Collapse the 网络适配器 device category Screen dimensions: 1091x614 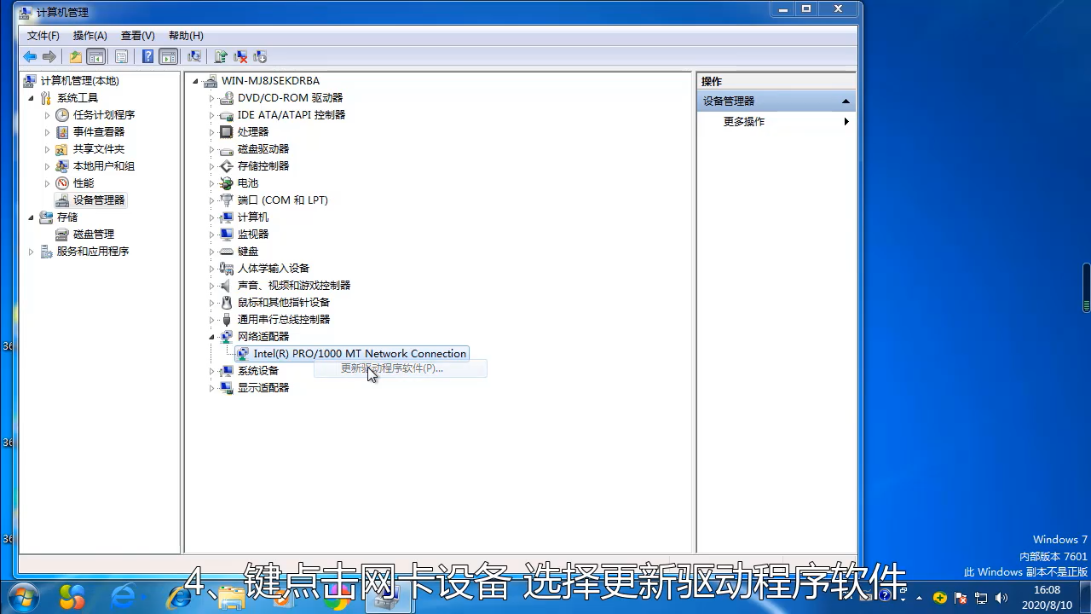(x=212, y=336)
